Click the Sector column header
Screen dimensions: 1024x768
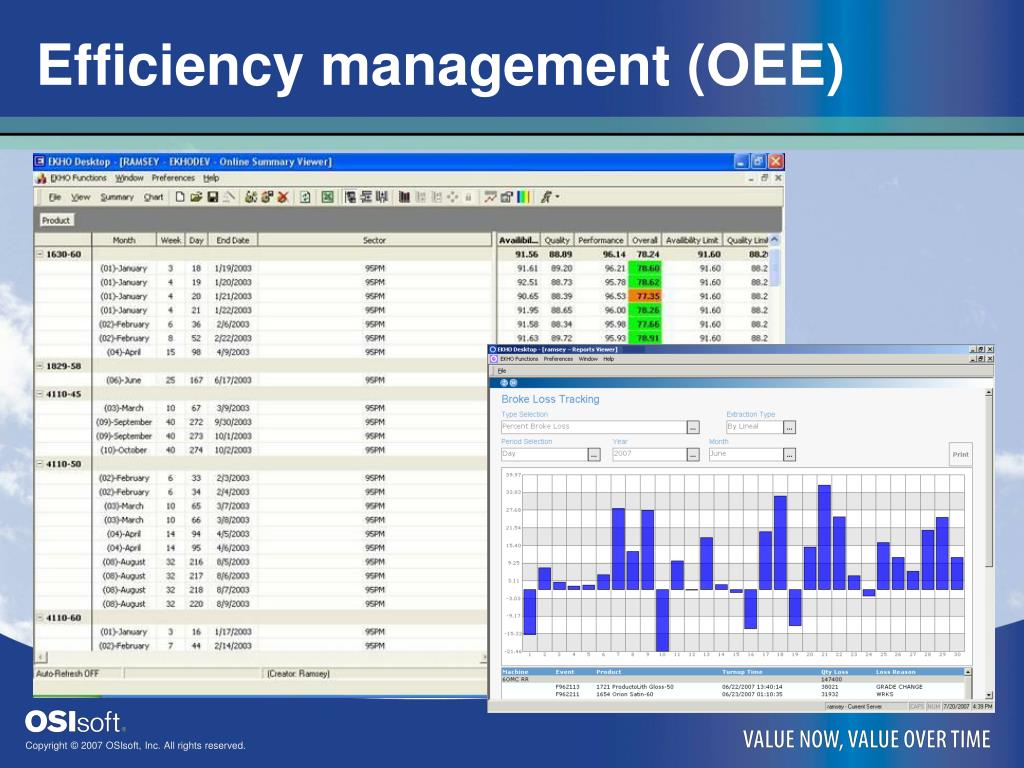tap(374, 240)
